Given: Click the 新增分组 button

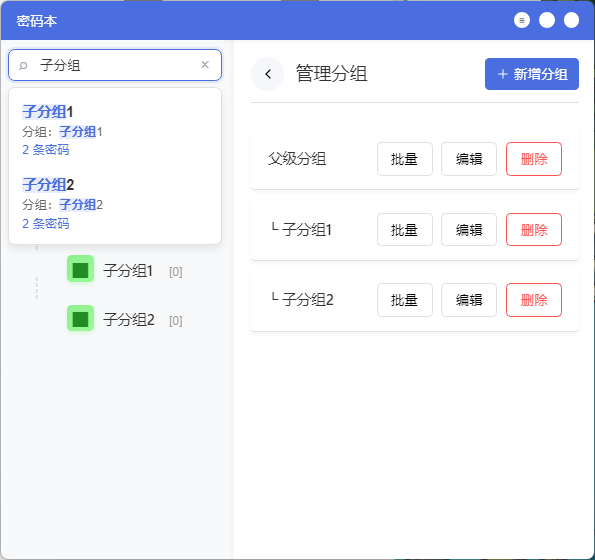Looking at the screenshot, I should [532, 74].
